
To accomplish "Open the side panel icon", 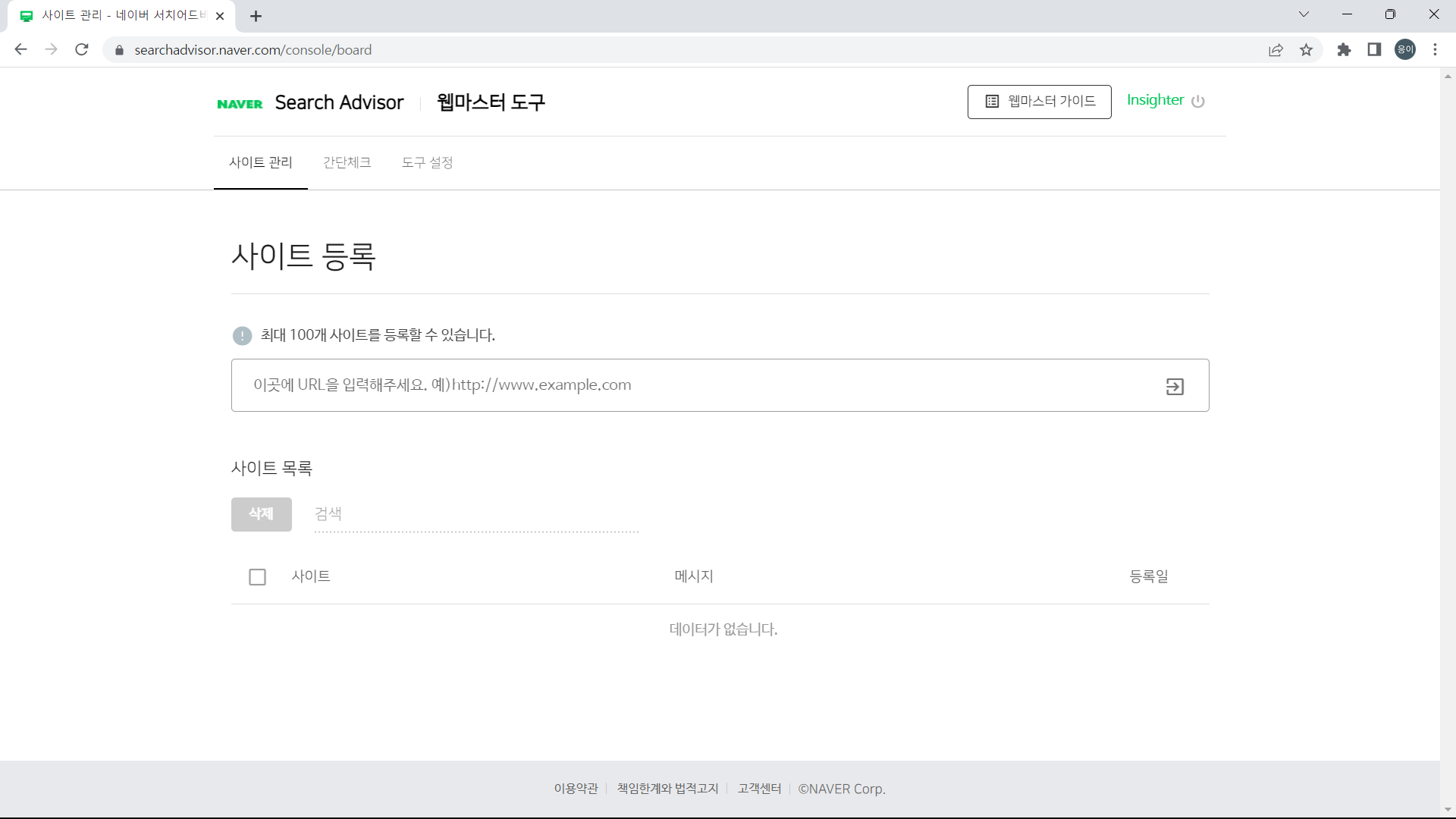I will pos(1374,49).
